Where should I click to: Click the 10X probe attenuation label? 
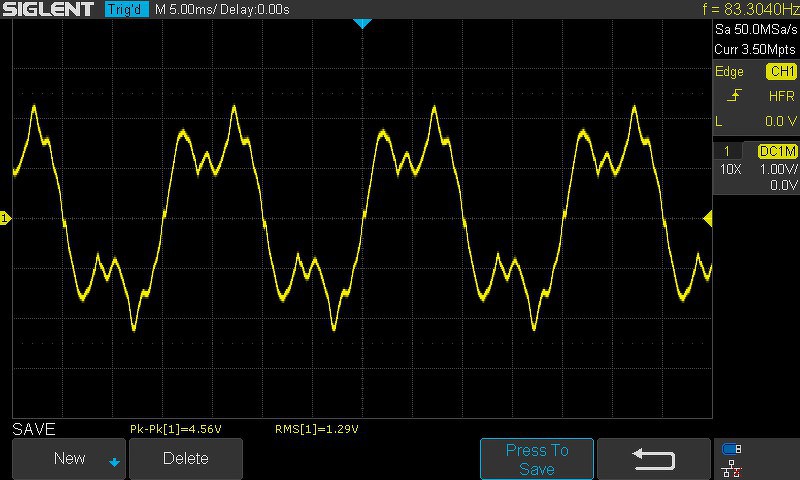pyautogui.click(x=730, y=169)
